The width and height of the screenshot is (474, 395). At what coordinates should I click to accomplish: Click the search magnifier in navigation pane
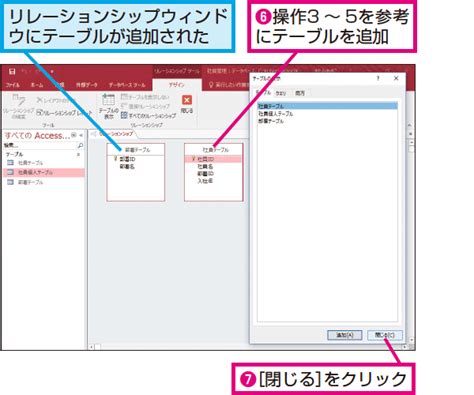80,146
